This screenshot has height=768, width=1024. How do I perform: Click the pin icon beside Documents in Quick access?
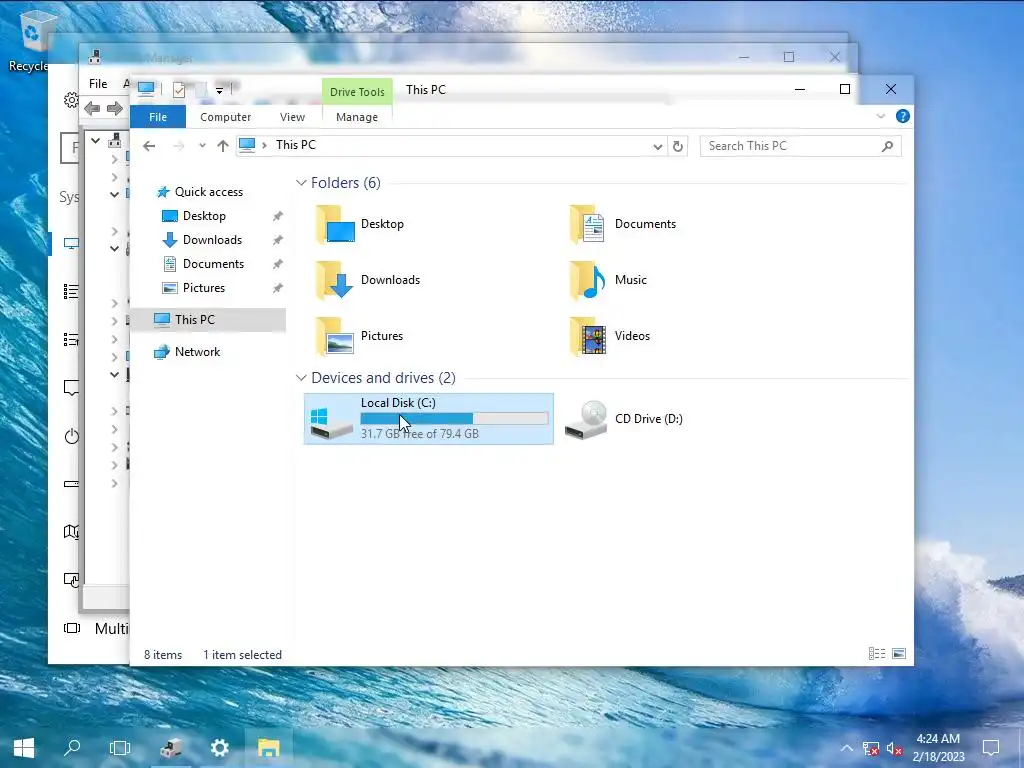pyautogui.click(x=278, y=264)
